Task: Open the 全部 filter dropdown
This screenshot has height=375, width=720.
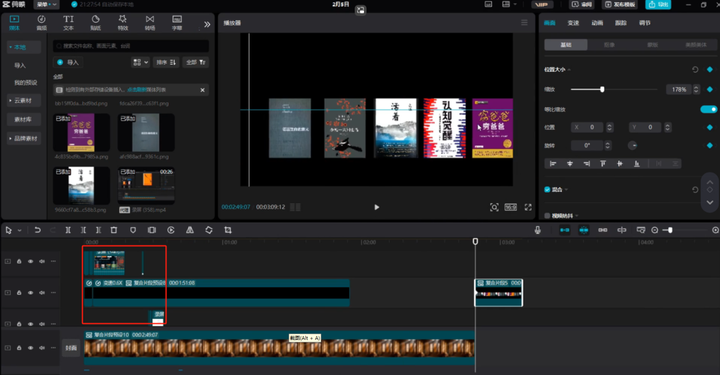Action: point(196,62)
